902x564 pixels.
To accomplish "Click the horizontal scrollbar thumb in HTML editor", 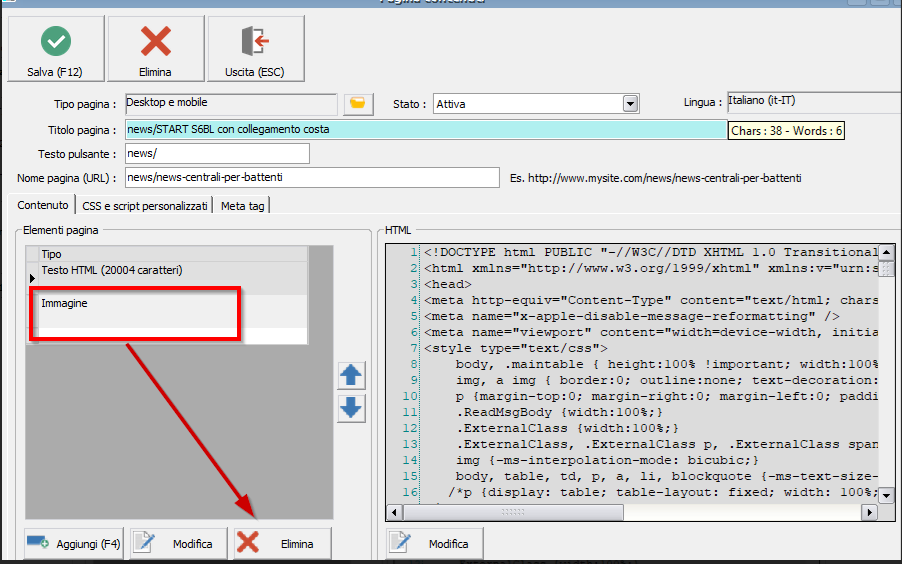I will point(513,512).
